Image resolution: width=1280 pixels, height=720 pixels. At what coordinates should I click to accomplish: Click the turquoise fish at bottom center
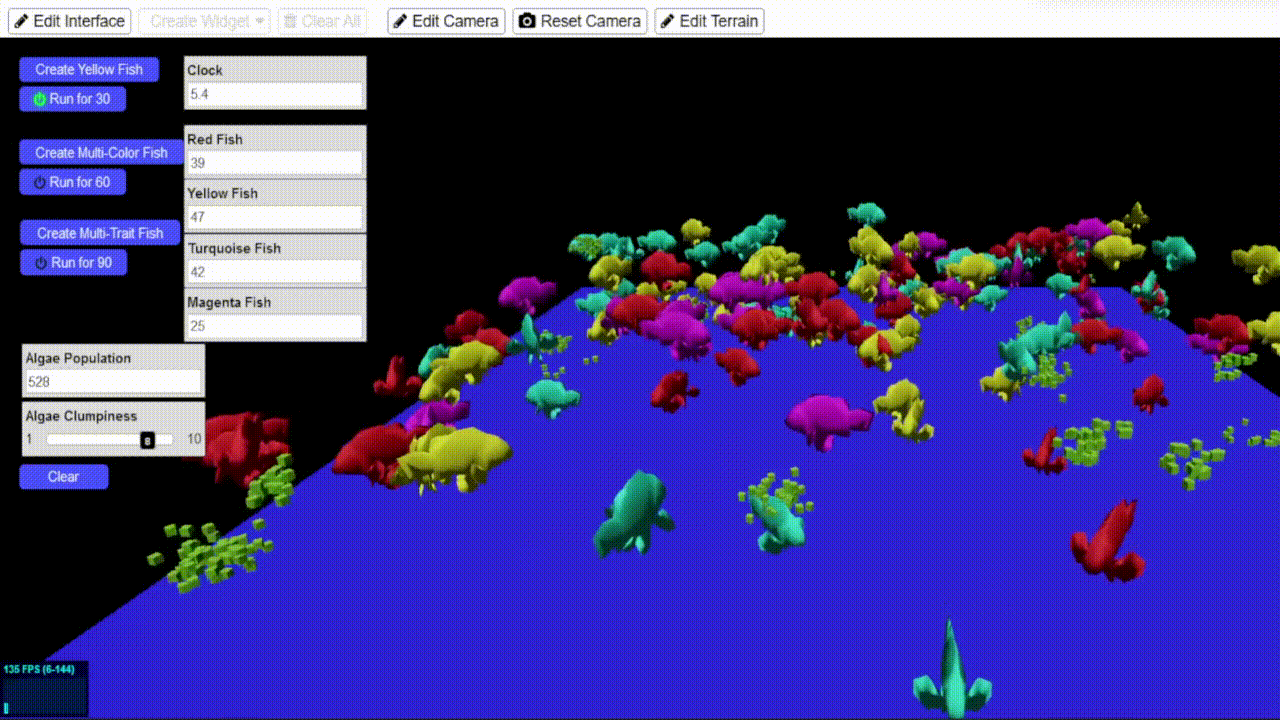(x=951, y=671)
